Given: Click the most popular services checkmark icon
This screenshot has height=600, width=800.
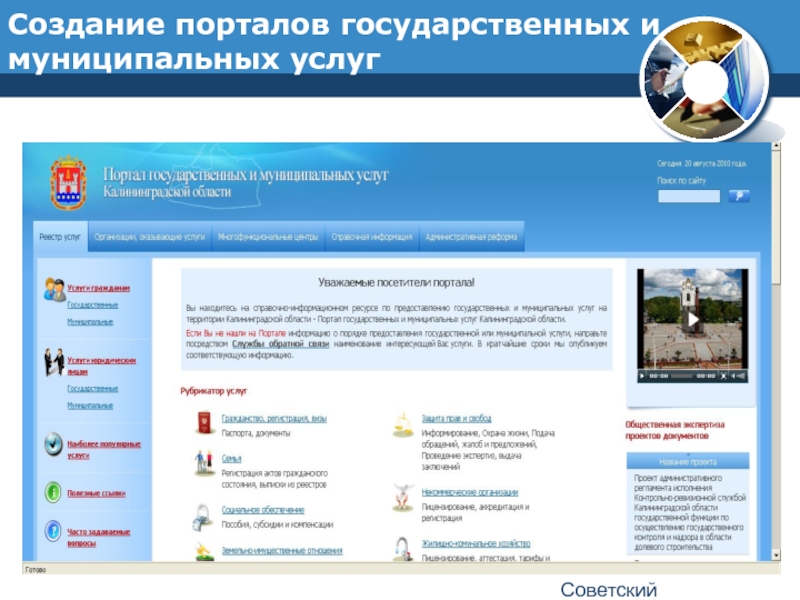Looking at the screenshot, I should click(53, 444).
